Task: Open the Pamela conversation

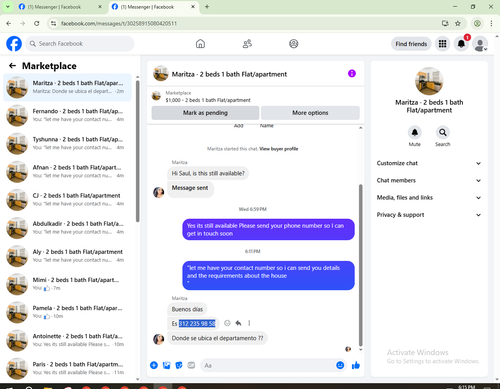Action: click(x=67, y=312)
